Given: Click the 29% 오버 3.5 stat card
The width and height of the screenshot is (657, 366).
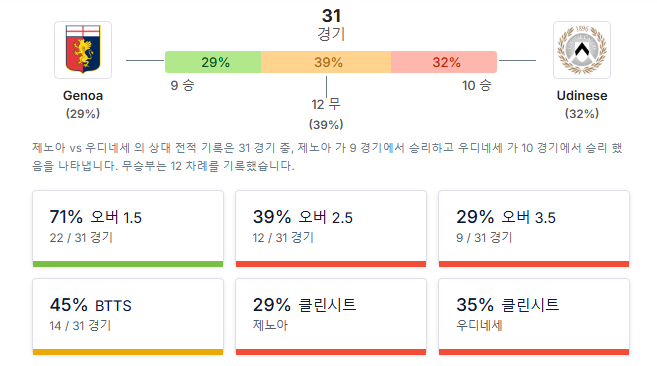Looking at the screenshot, I should [x=534, y=228].
